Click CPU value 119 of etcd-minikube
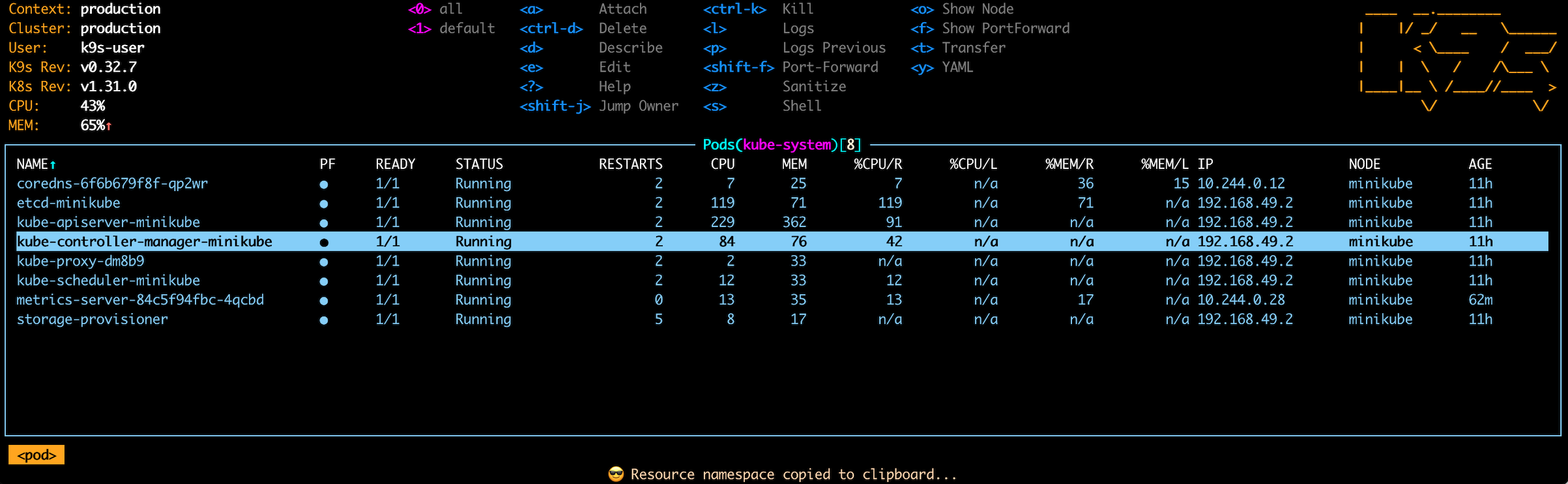1568x484 pixels. (723, 203)
